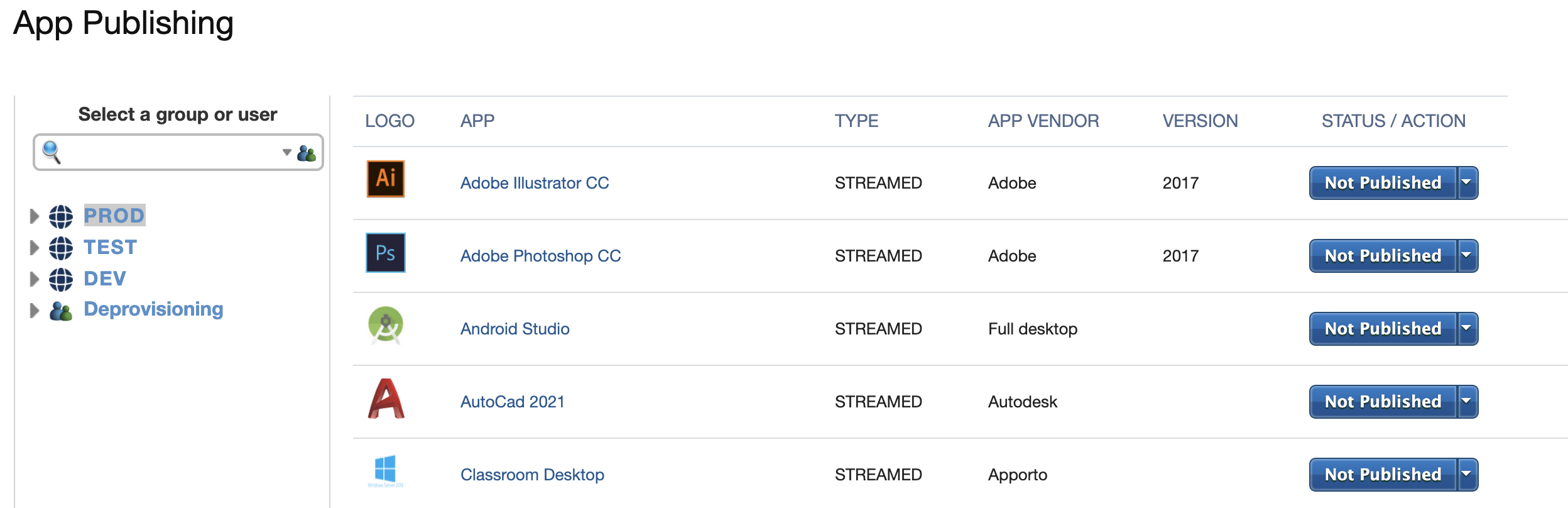Viewport: 1568px width, 508px height.
Task: Click Adobe vendor in Photoshop row
Action: pos(1012,256)
